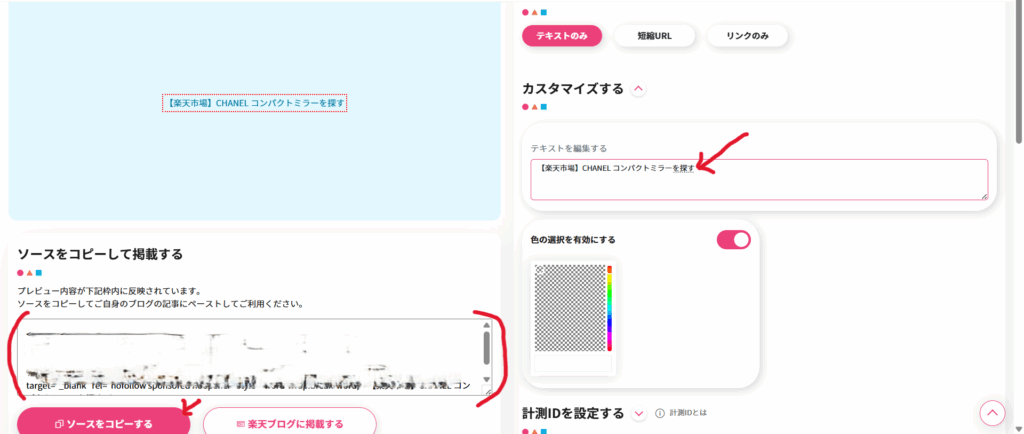
Task: Click the info icon beside 計測IDとは
Action: tap(660, 413)
